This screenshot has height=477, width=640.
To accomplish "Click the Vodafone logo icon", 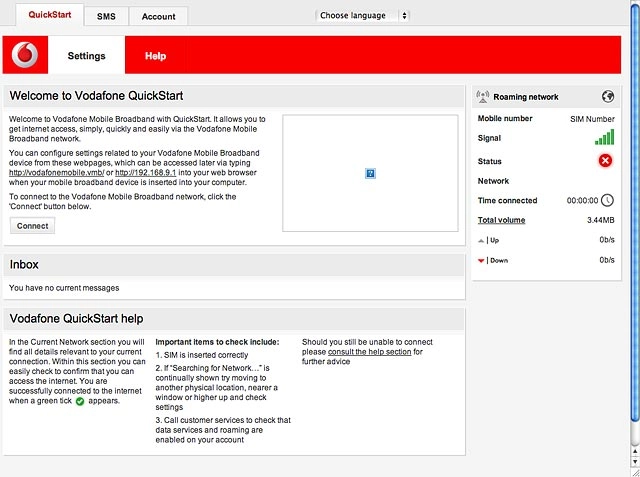I will pos(25,55).
